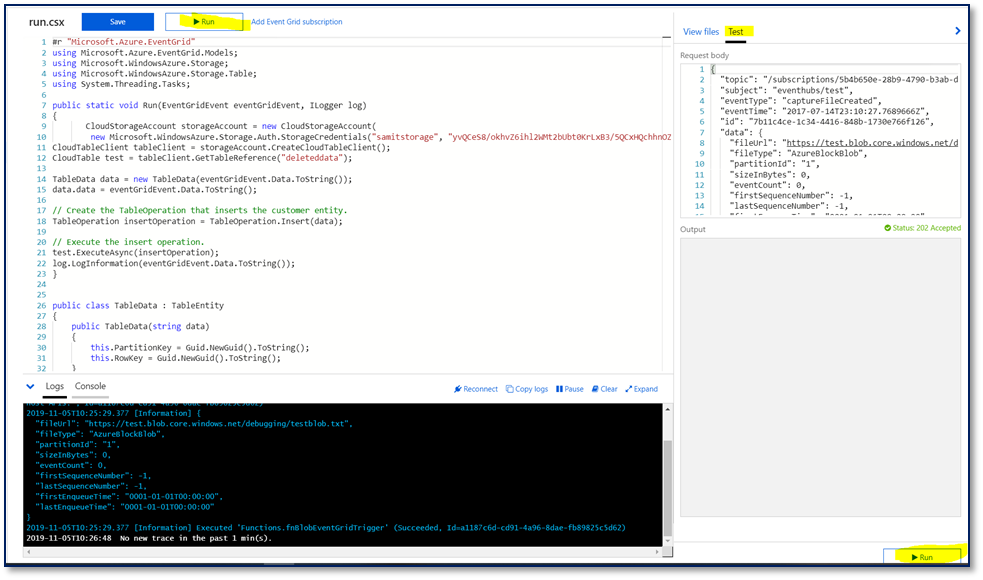This screenshot has height=580, width=983.
Task: Click "subject": "eventhubs/test" request line
Action: pyautogui.click(x=786, y=90)
